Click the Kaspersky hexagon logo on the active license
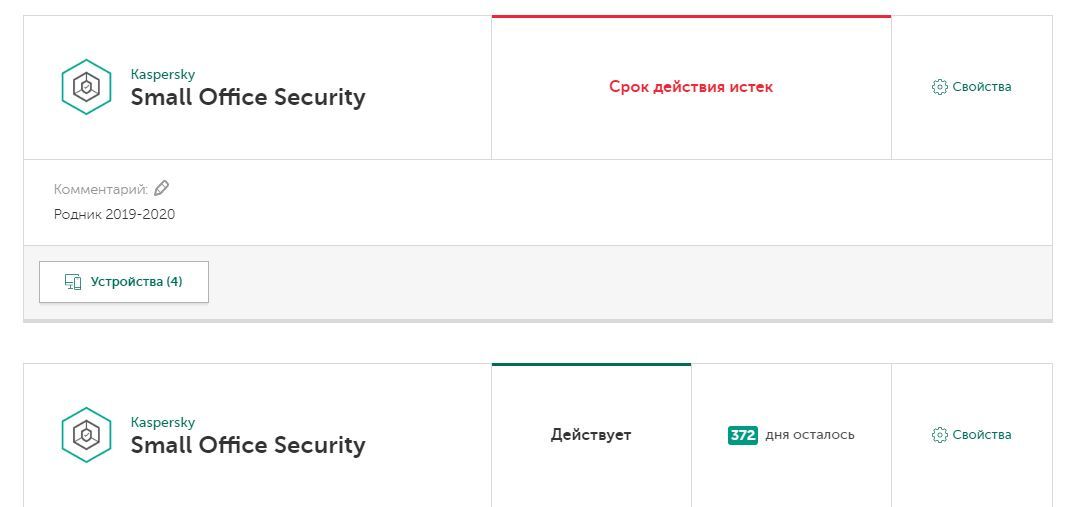This screenshot has width=1066, height=507. (86, 435)
